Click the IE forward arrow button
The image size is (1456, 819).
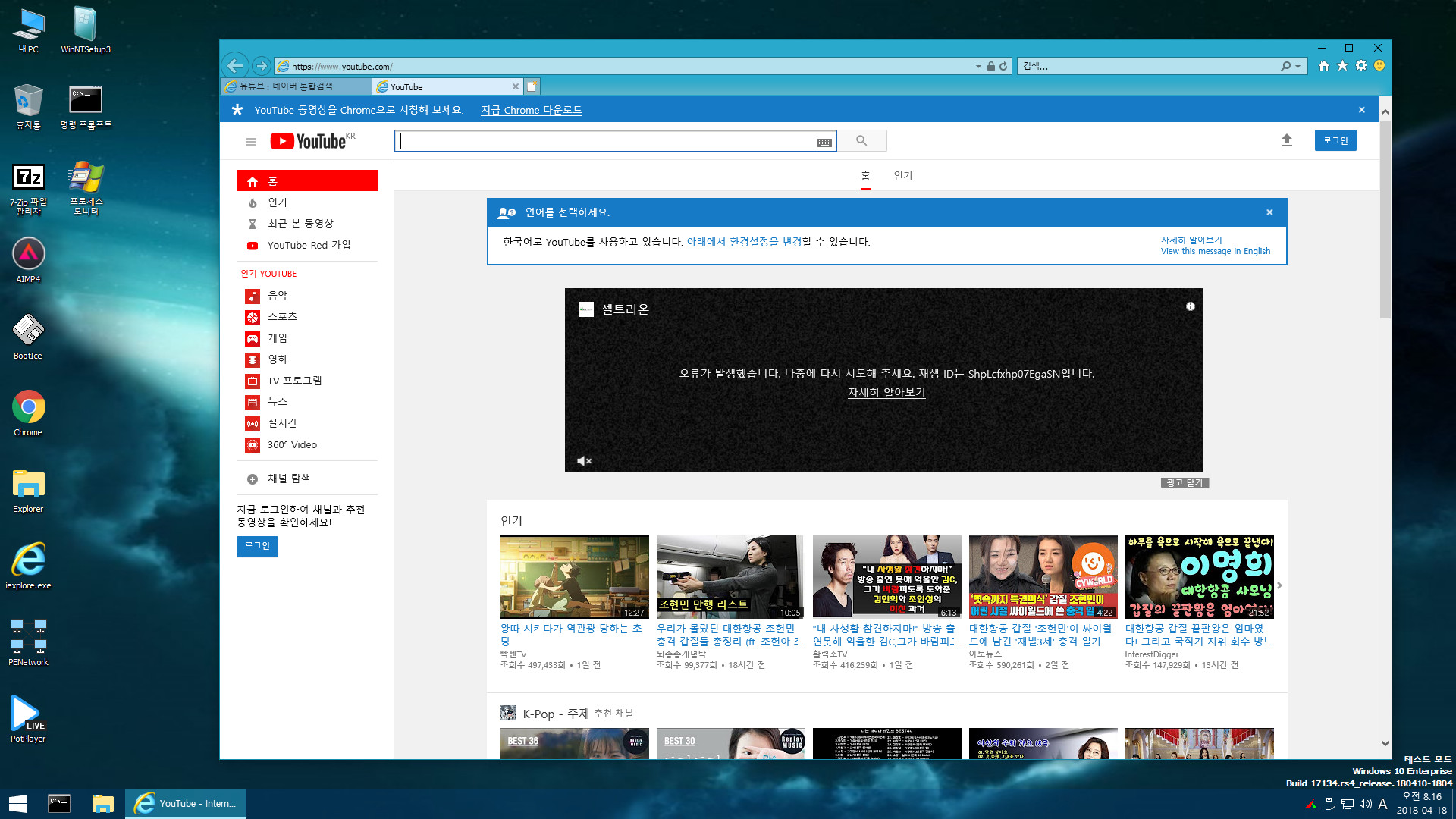tap(262, 66)
